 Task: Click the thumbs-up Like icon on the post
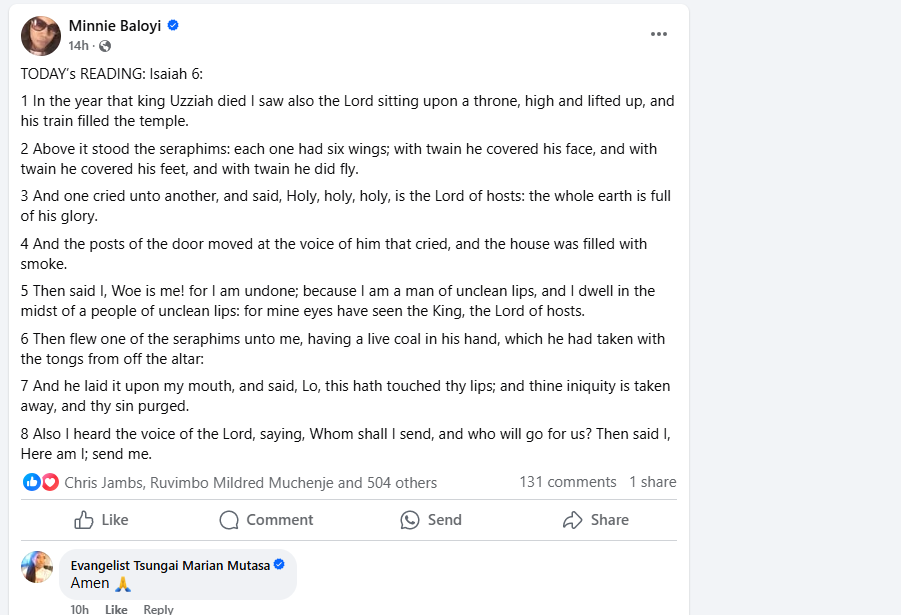(x=84, y=520)
